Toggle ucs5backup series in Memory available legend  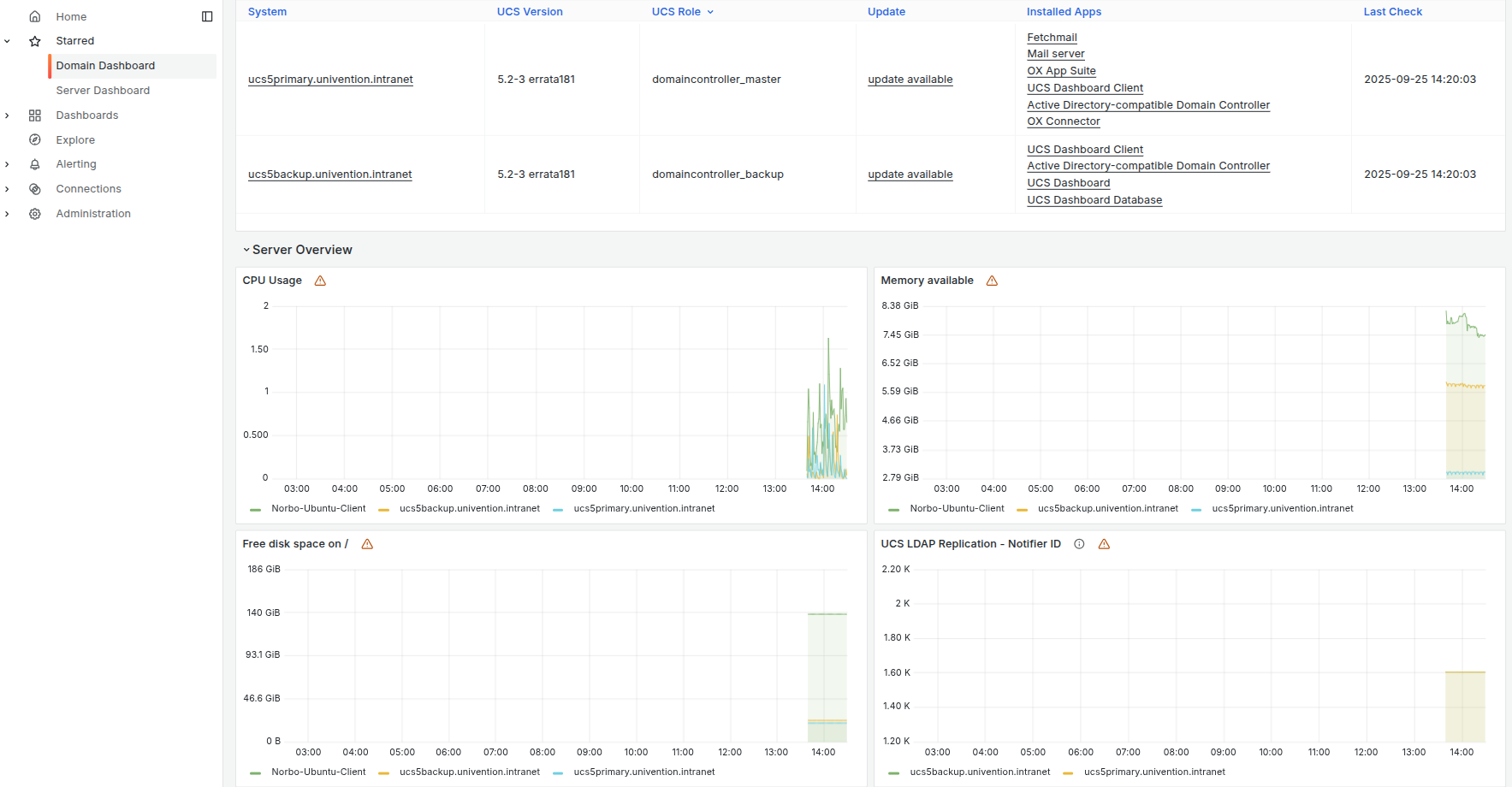1108,508
